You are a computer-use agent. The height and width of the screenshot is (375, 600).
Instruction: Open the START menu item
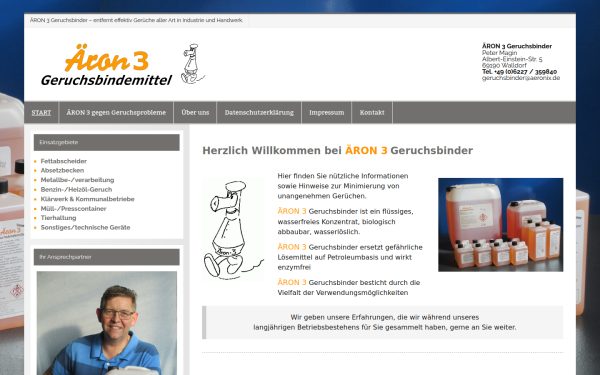[x=41, y=112]
